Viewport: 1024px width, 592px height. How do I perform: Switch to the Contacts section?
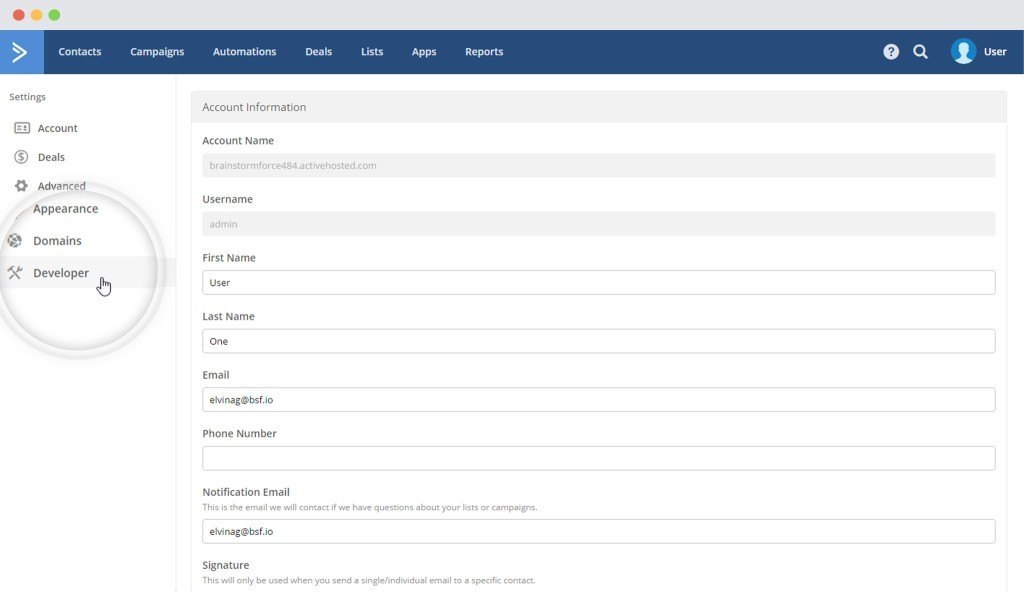[x=79, y=51]
